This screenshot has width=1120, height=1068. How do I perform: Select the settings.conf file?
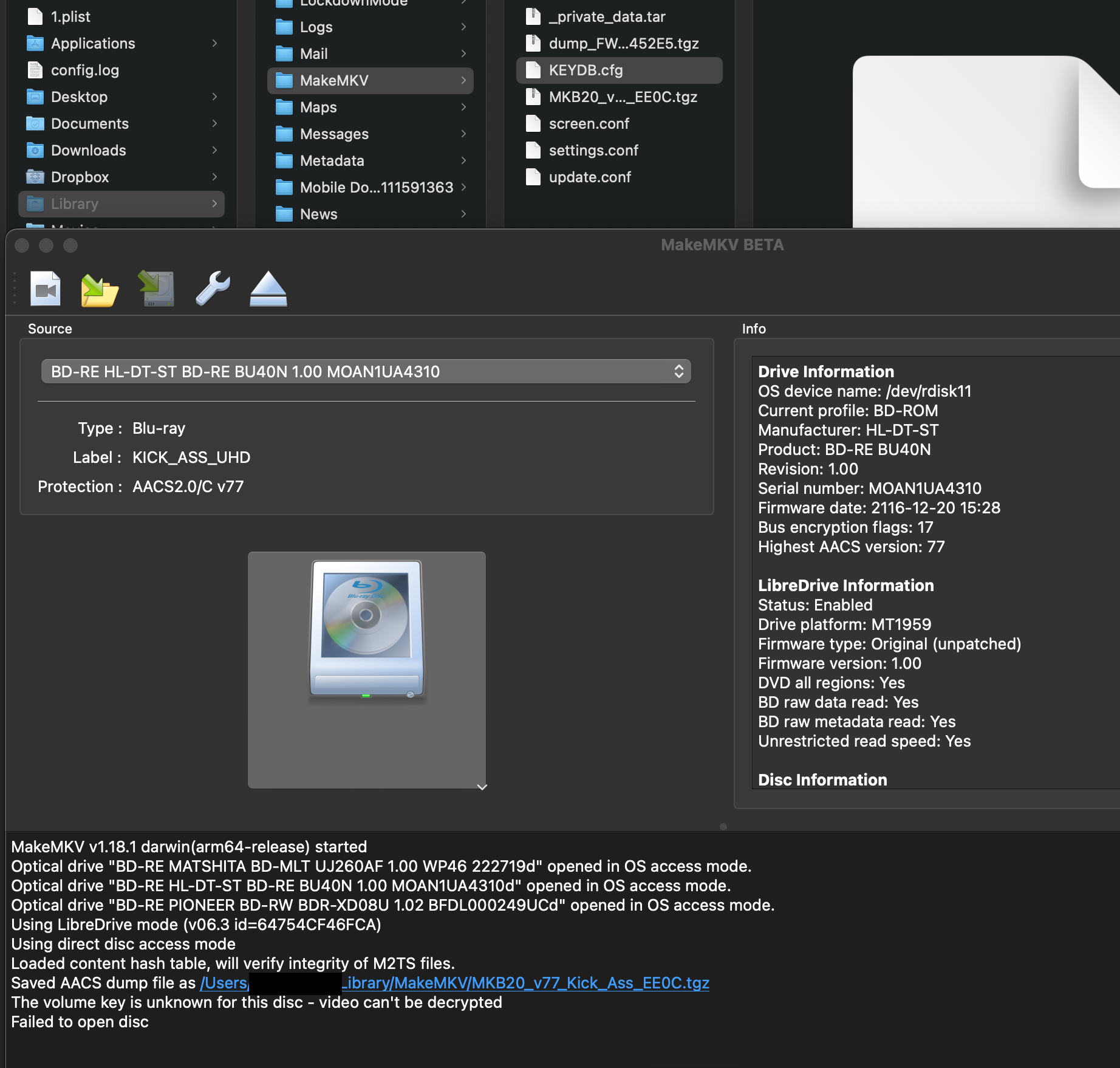tap(593, 151)
